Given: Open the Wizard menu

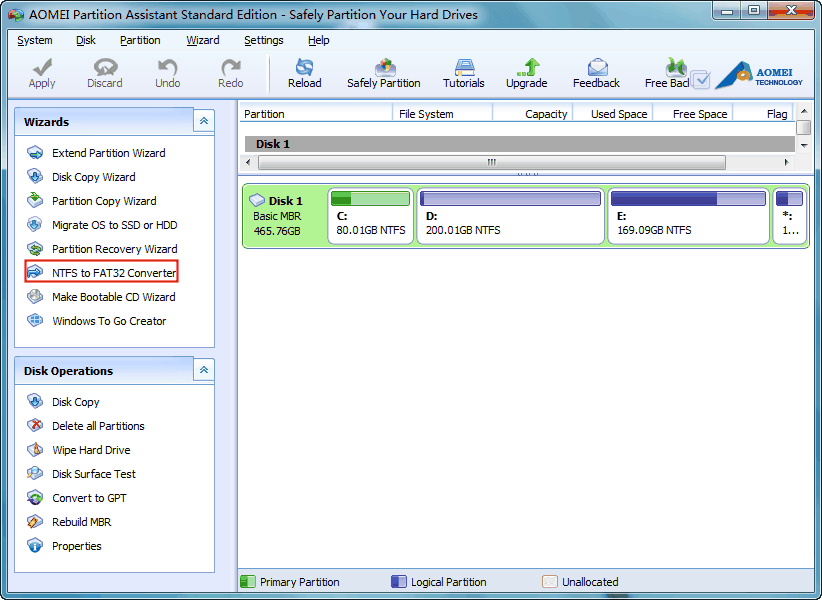Looking at the screenshot, I should coord(203,40).
